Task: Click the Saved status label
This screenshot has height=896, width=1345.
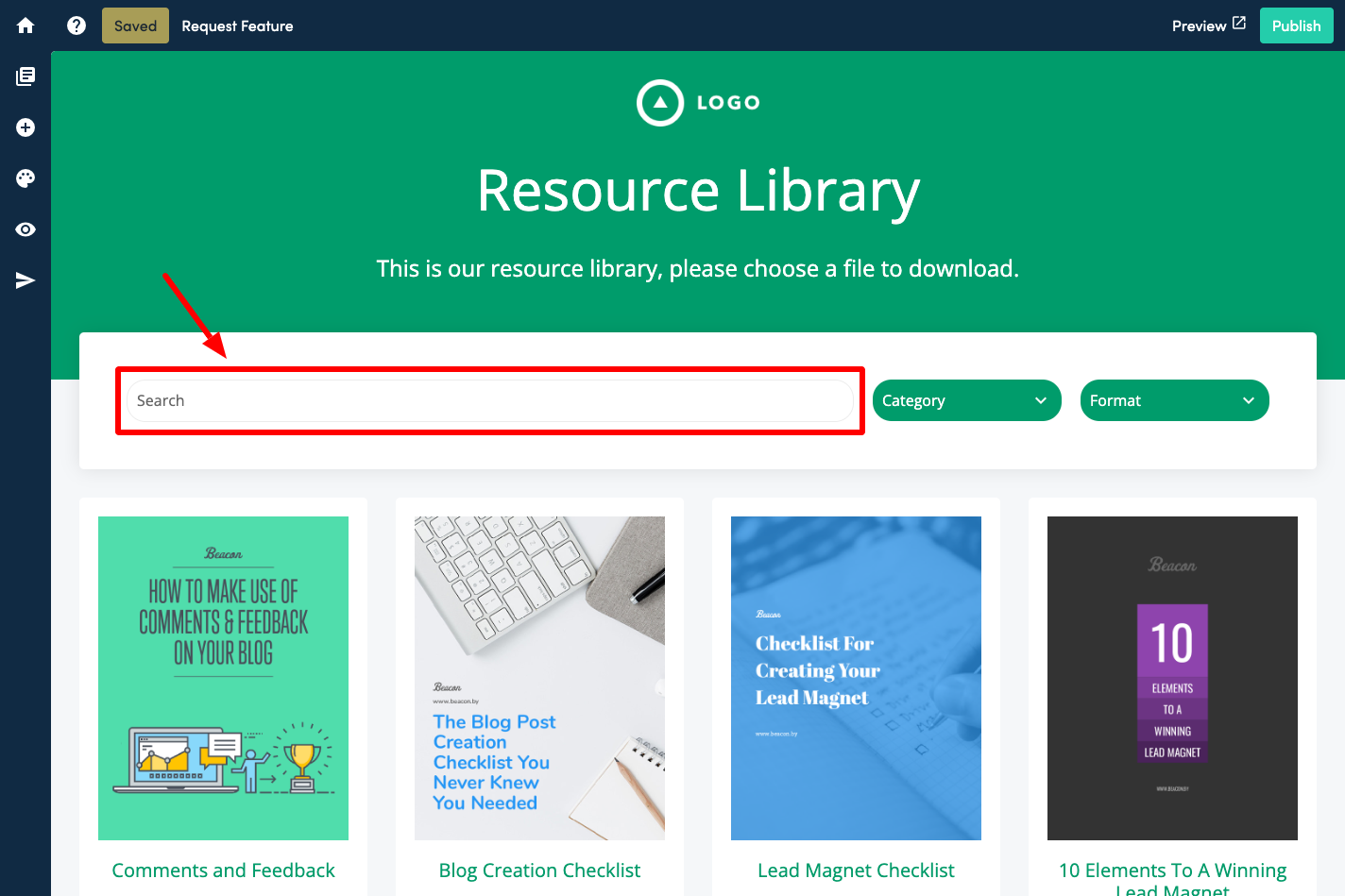Action: 134,25
